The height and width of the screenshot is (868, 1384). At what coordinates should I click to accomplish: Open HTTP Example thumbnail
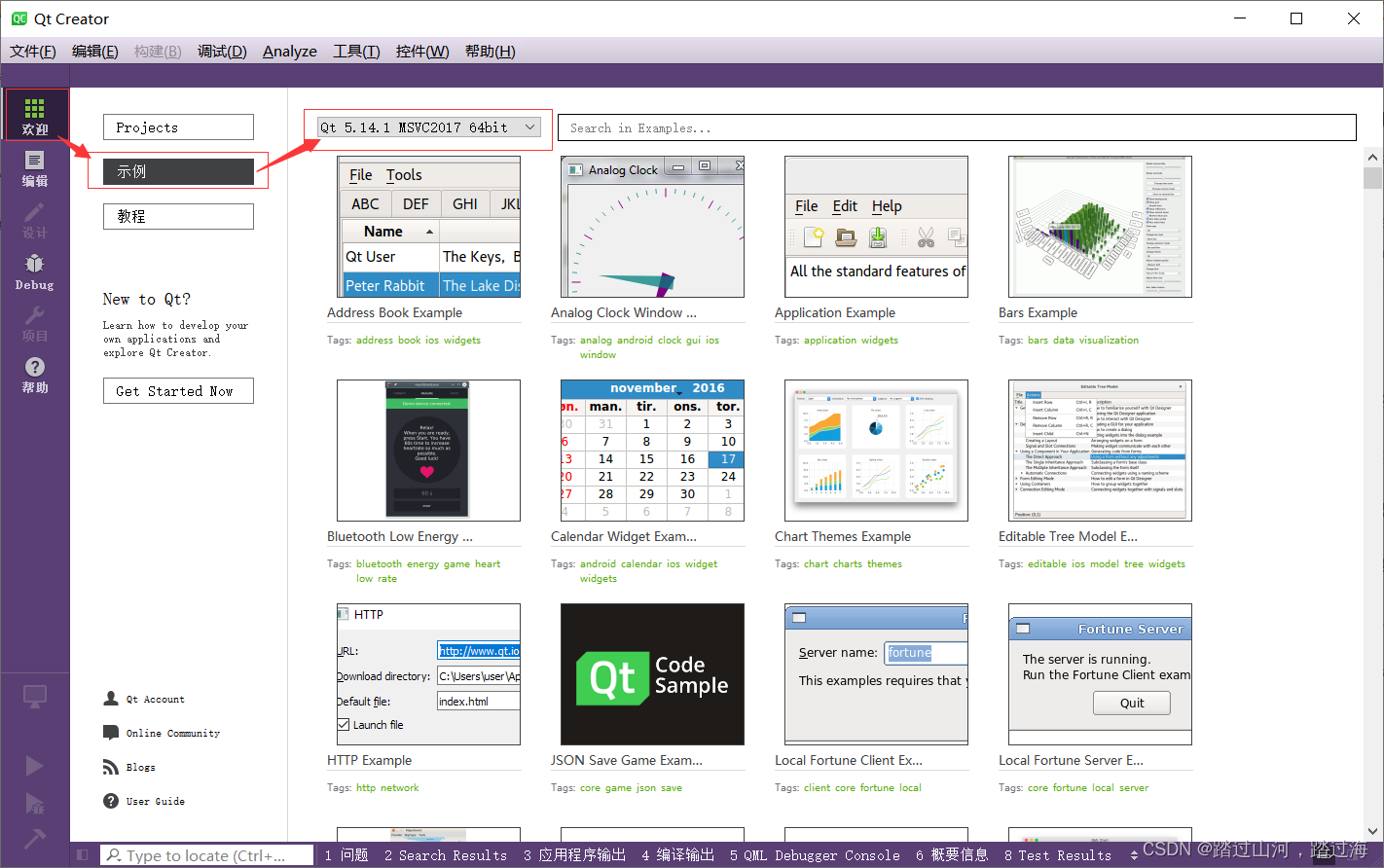point(428,674)
